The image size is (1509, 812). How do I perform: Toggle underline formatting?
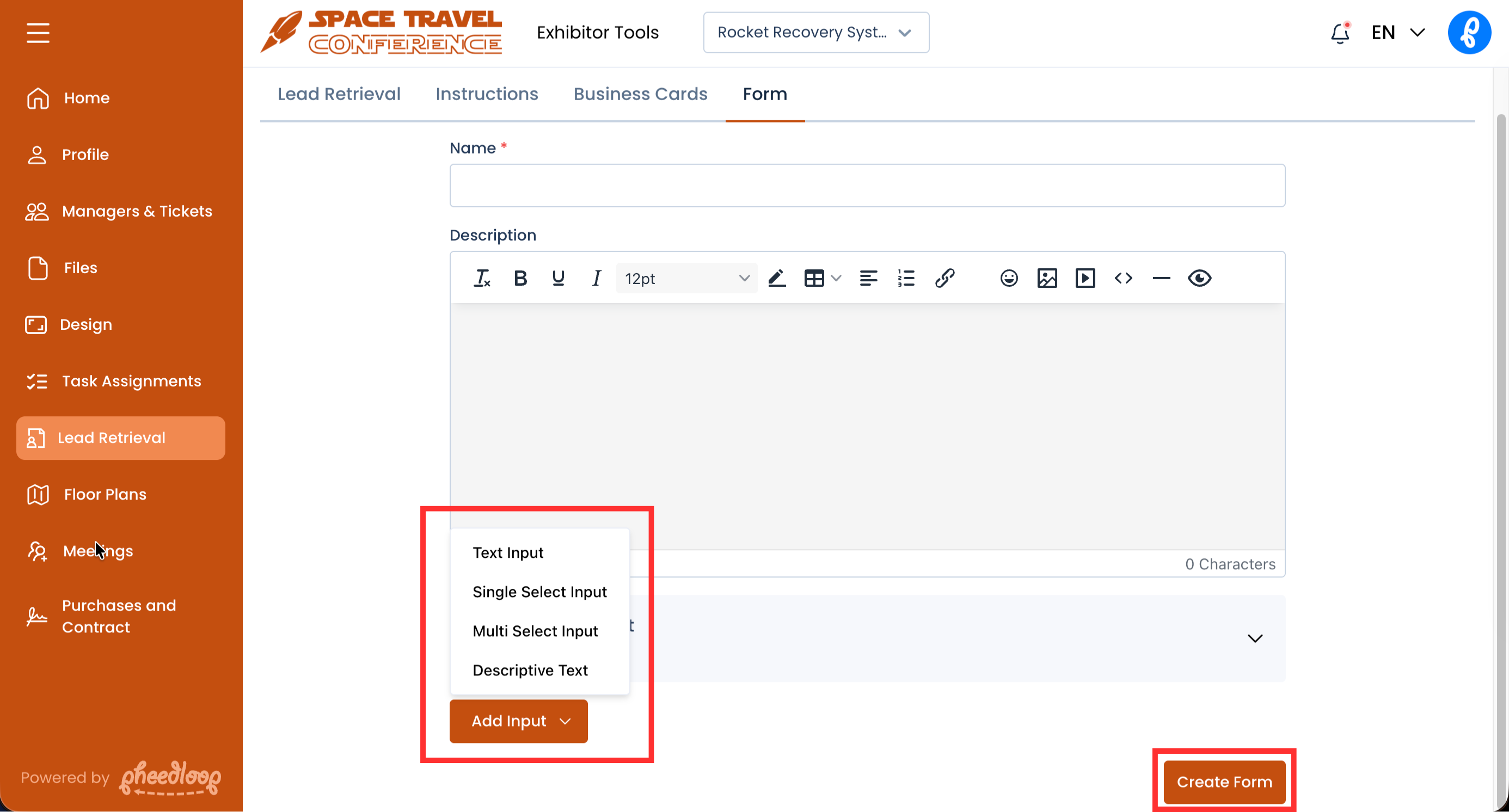559,278
